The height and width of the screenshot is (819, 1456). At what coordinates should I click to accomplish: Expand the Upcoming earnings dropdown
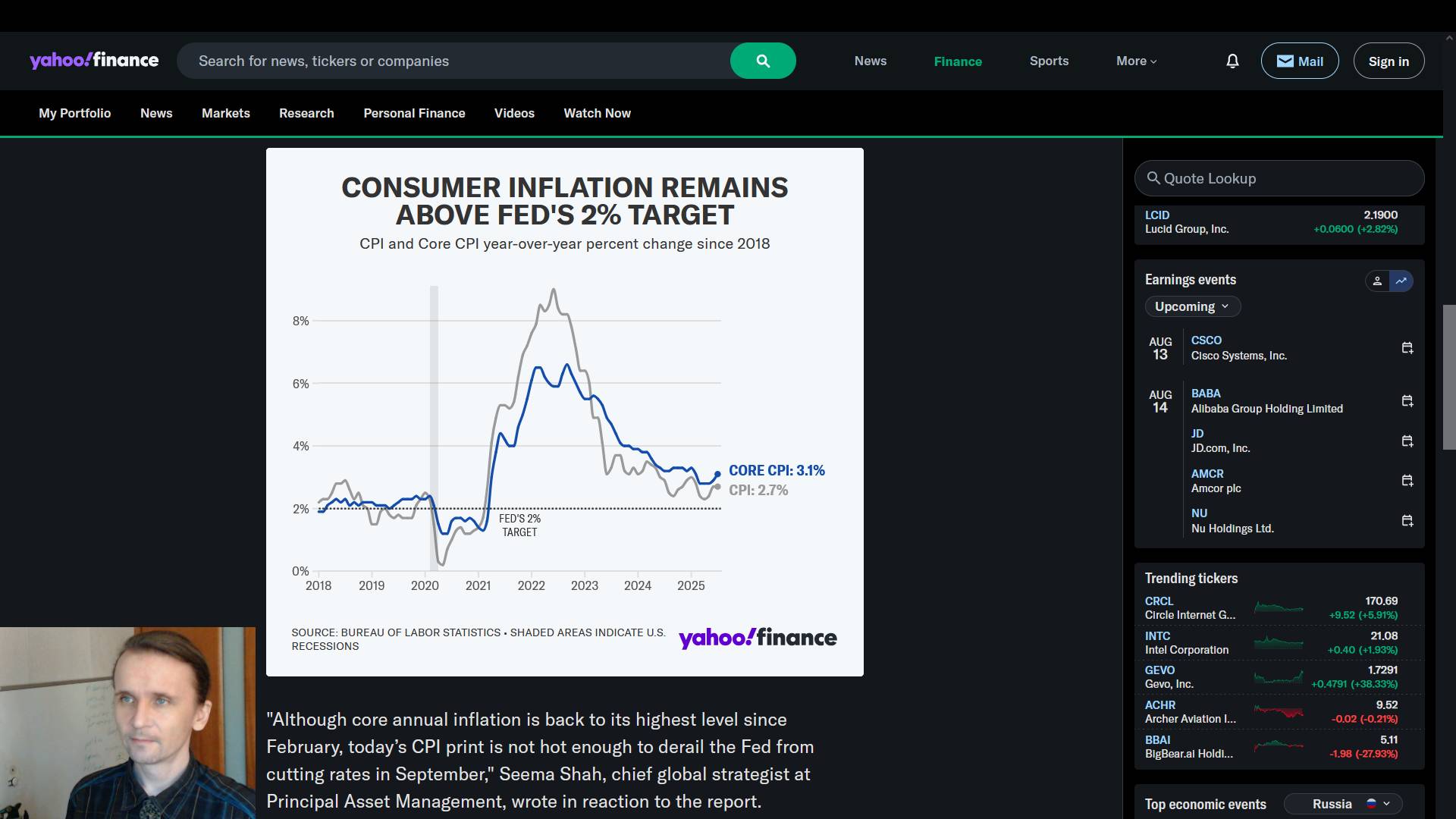click(x=1192, y=306)
